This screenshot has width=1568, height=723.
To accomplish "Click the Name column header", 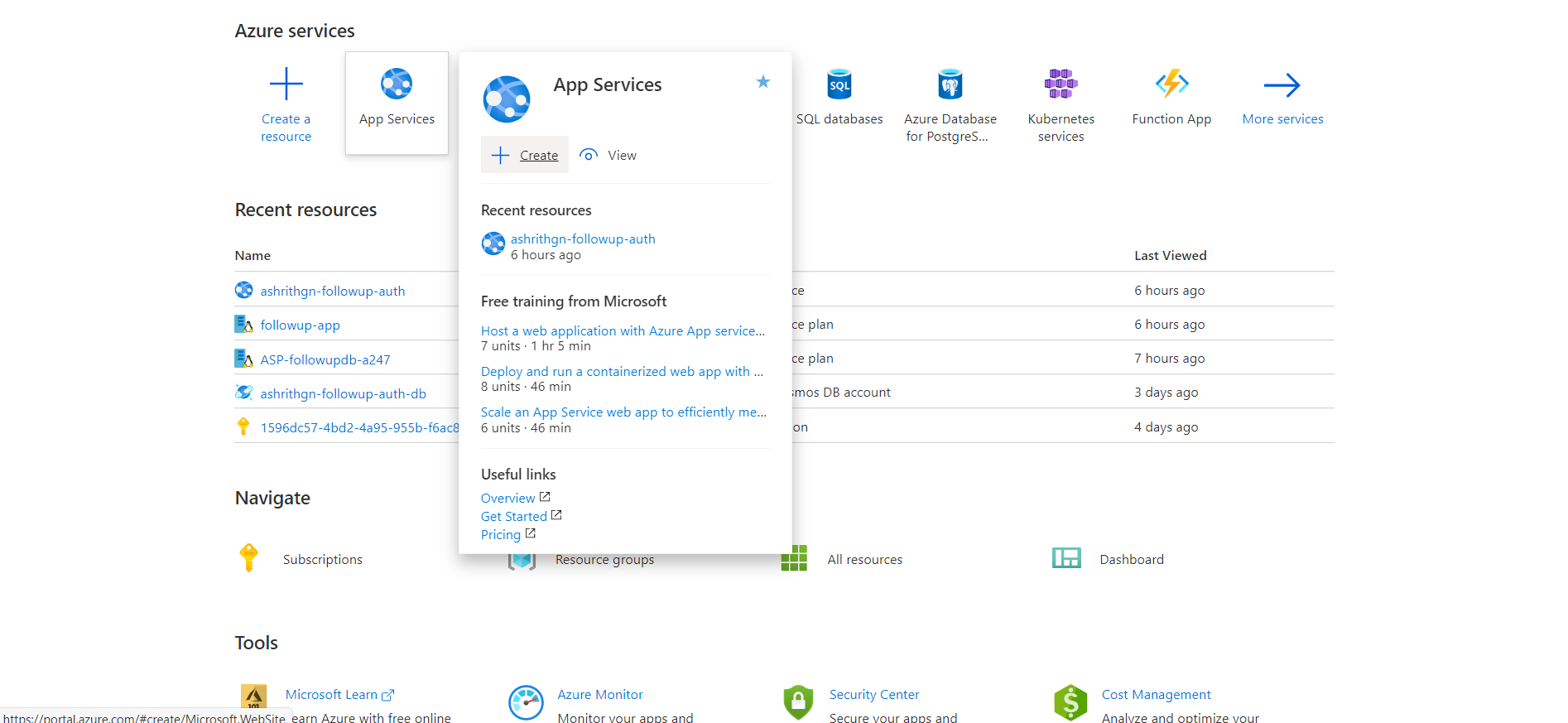I will (x=253, y=256).
